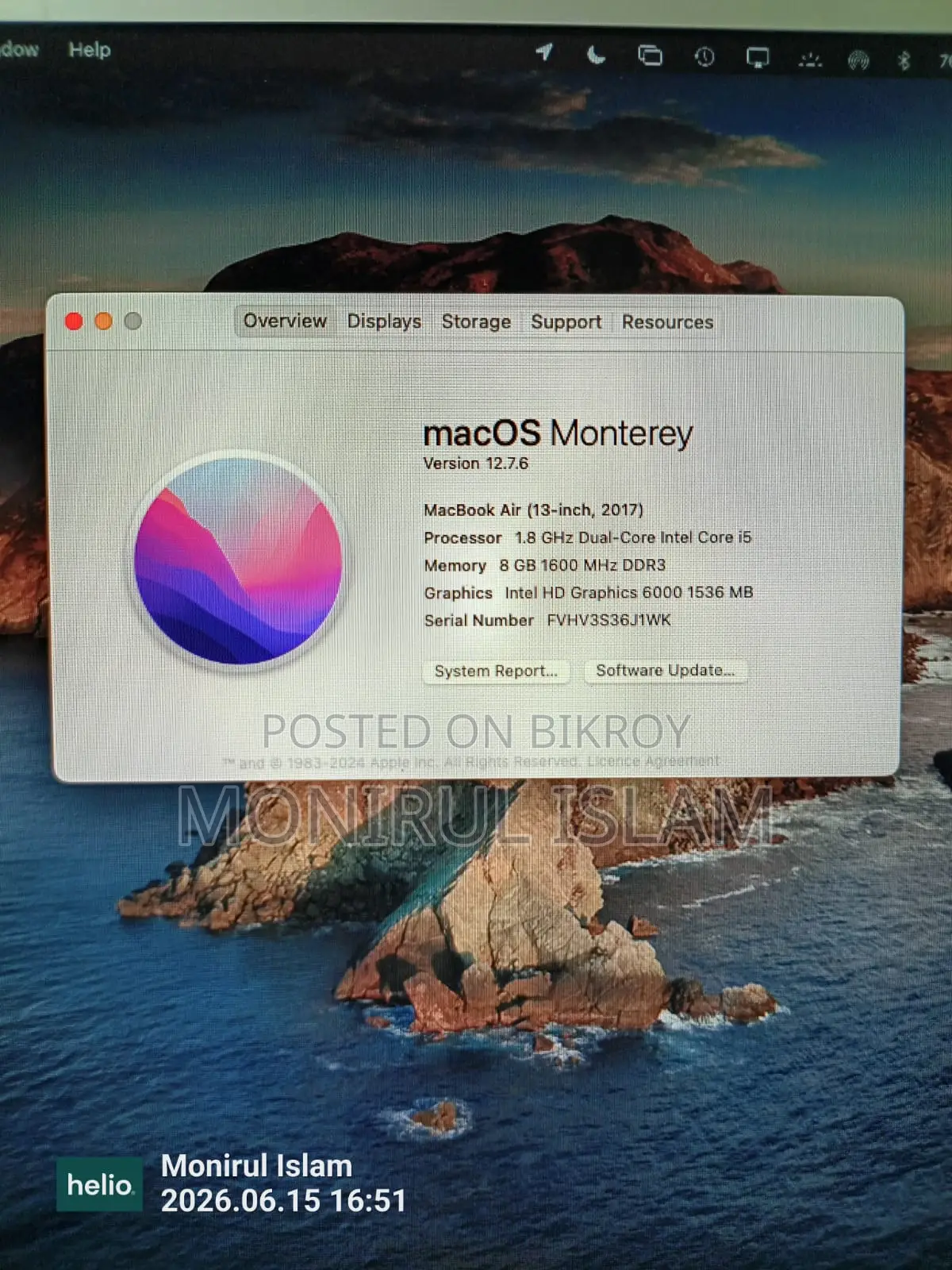Open the Help menu
952x1270 pixels.
(90, 49)
